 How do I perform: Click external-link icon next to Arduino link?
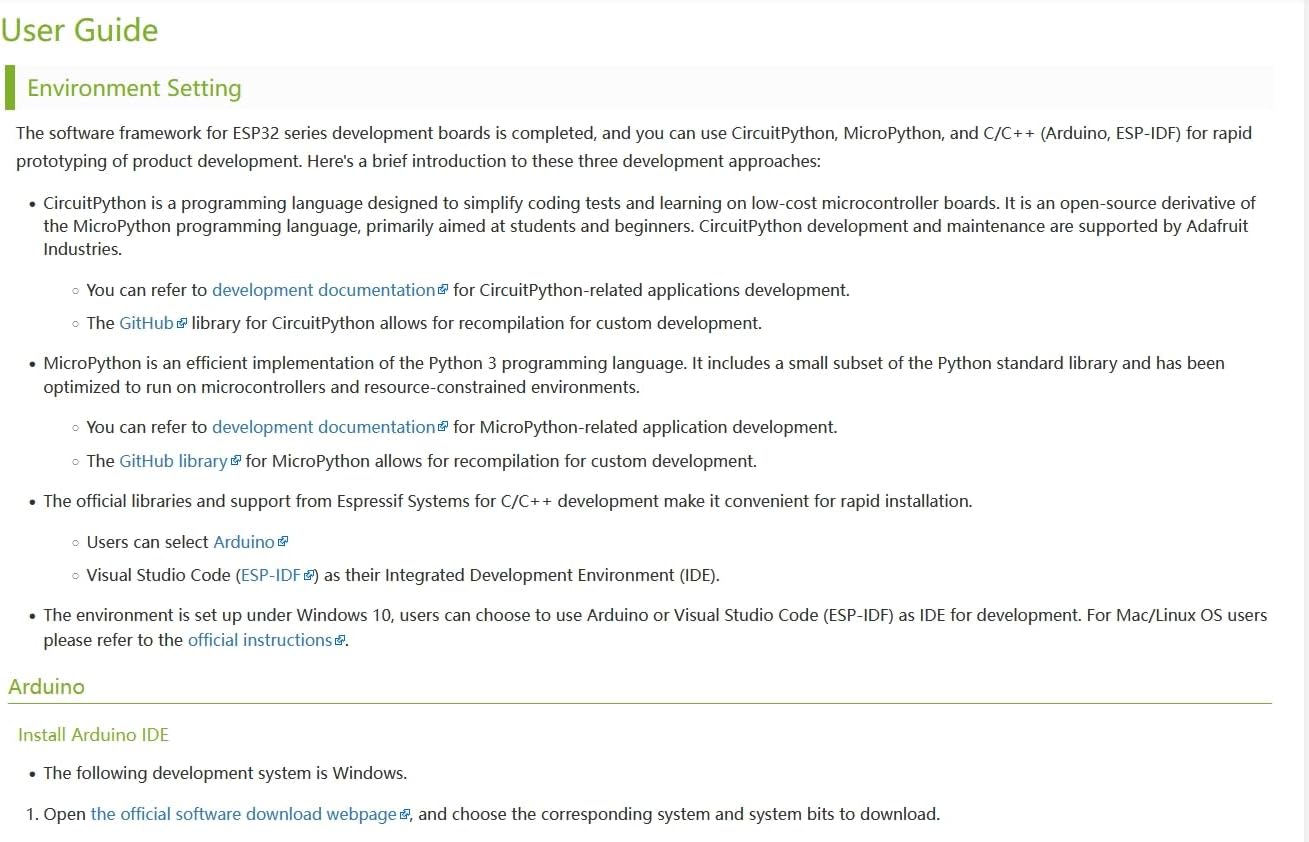click(x=283, y=543)
